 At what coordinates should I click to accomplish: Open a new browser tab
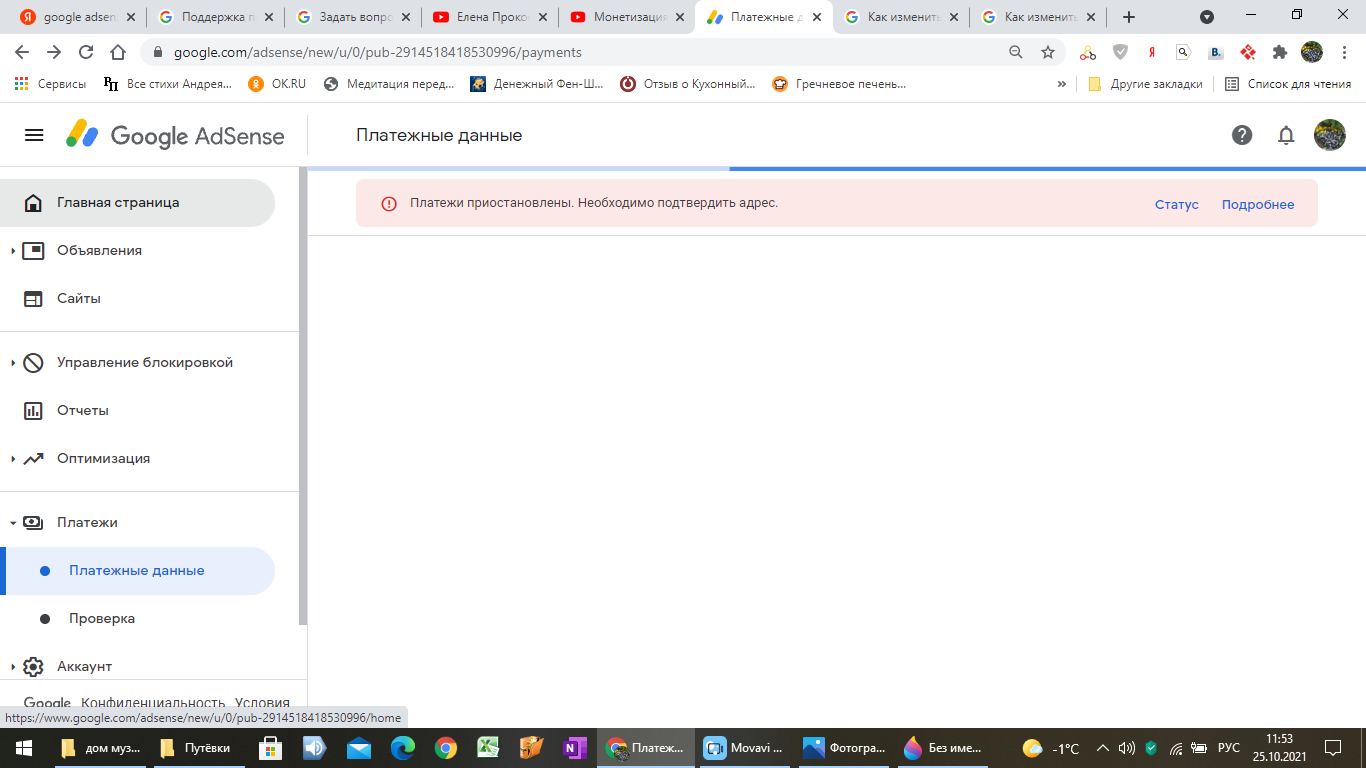[x=1129, y=17]
